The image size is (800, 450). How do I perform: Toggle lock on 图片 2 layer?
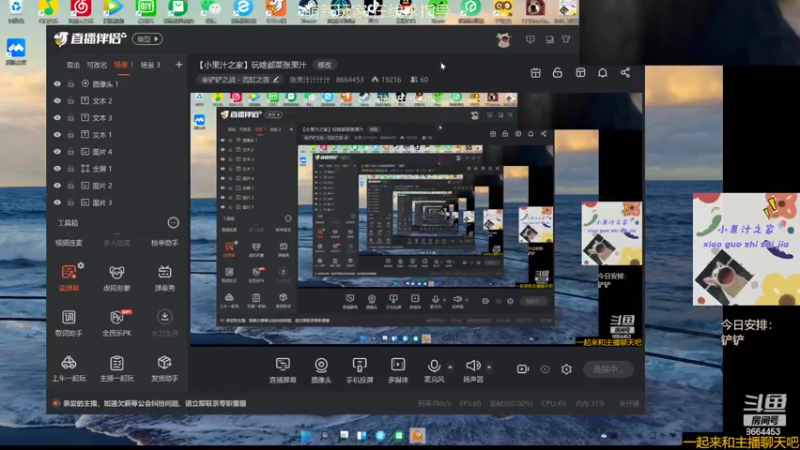tap(71, 185)
